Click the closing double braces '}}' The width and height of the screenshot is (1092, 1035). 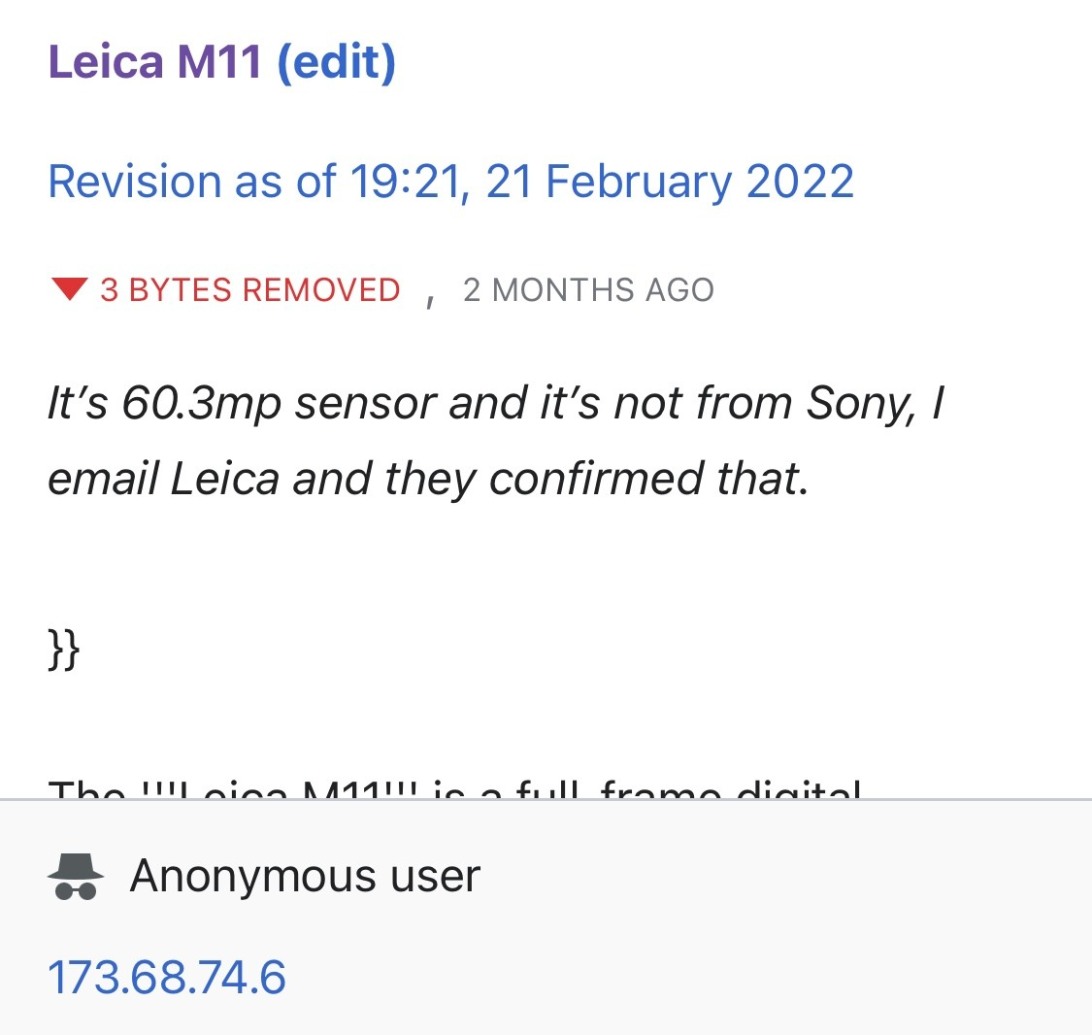[x=64, y=652]
